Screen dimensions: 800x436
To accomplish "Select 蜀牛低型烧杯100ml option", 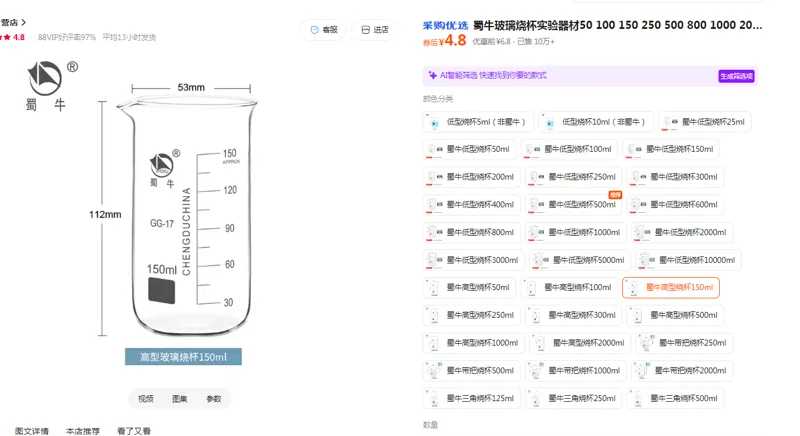I will [569, 149].
